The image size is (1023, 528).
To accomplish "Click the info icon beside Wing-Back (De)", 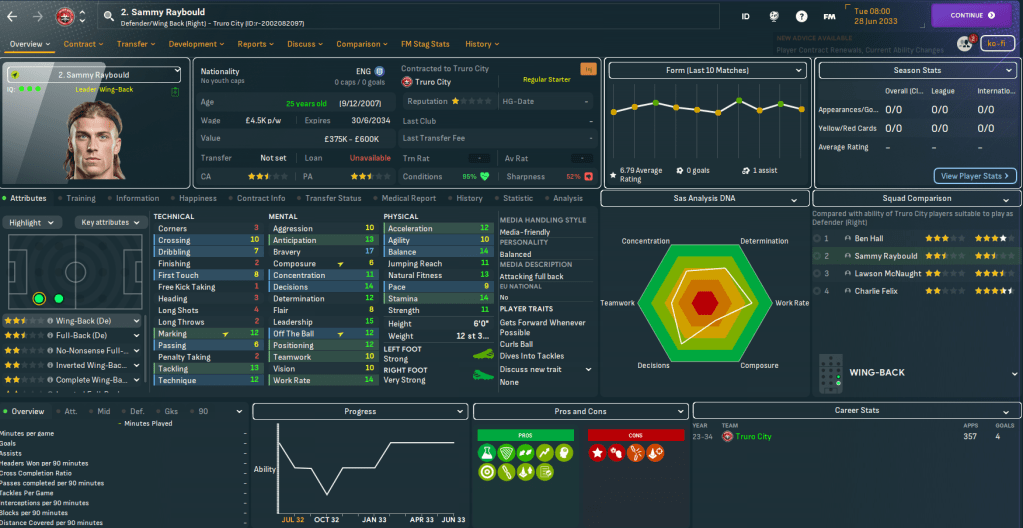I will 49,320.
